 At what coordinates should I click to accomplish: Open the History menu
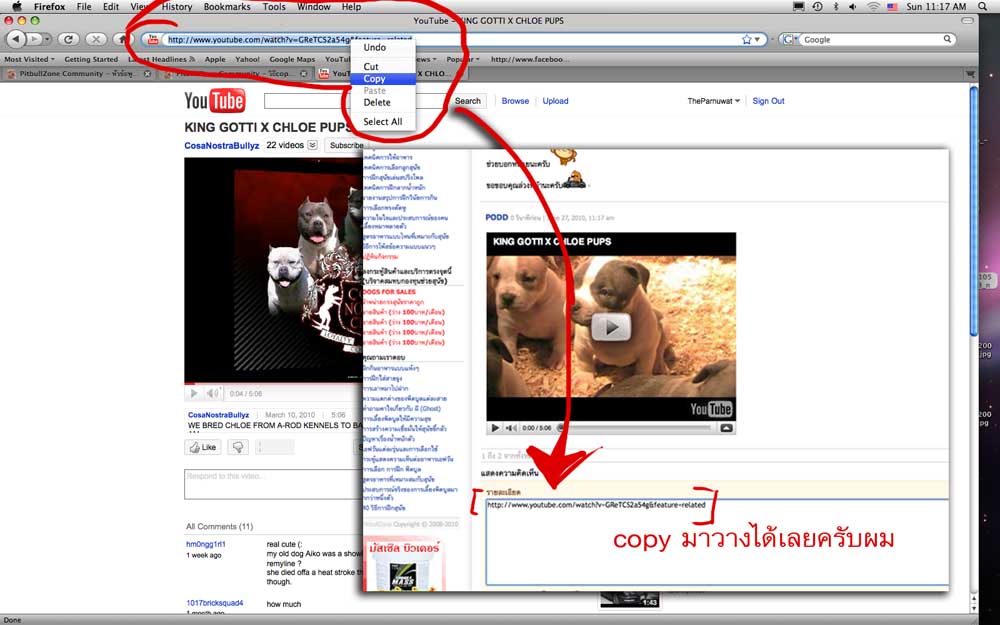[177, 6]
